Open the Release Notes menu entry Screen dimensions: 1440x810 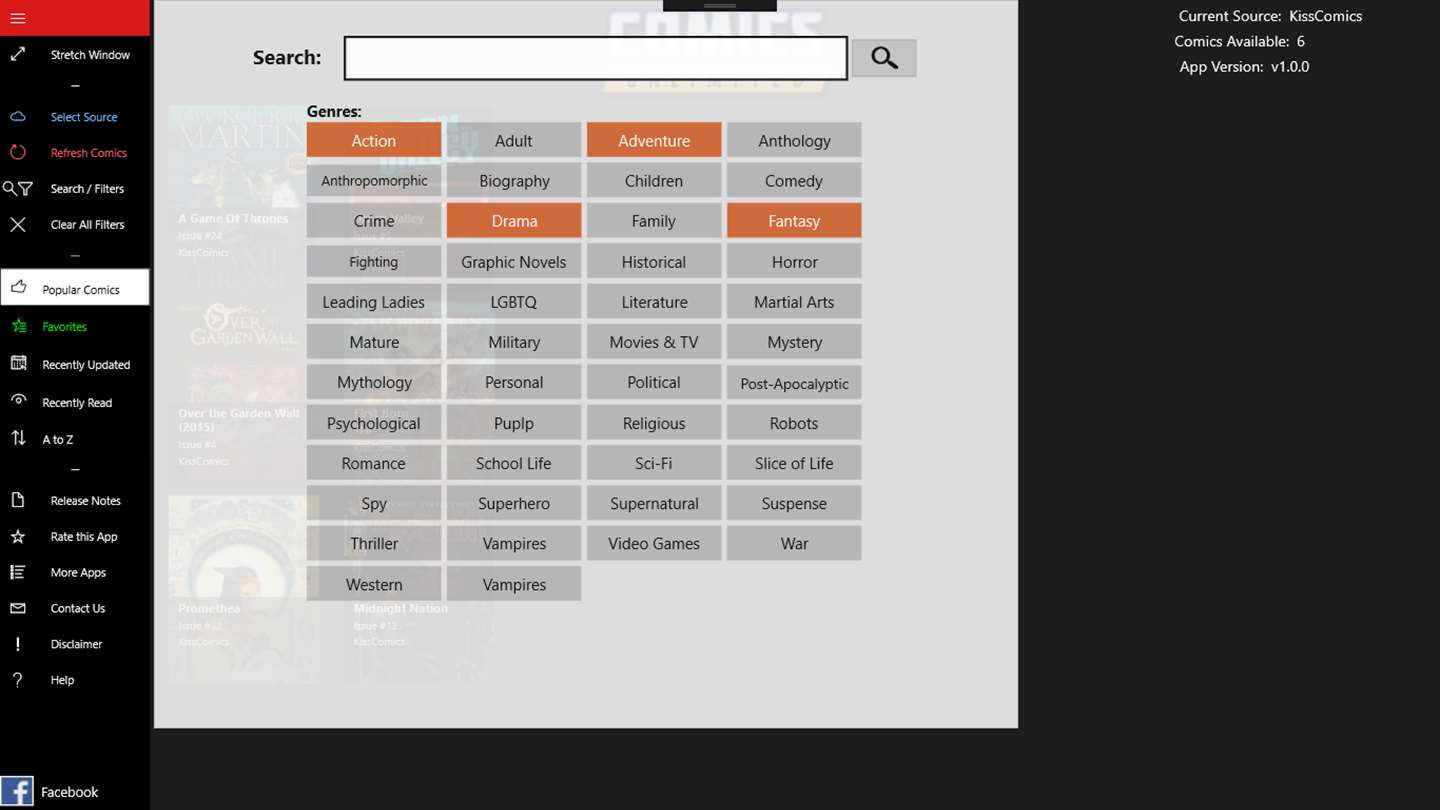[75, 500]
